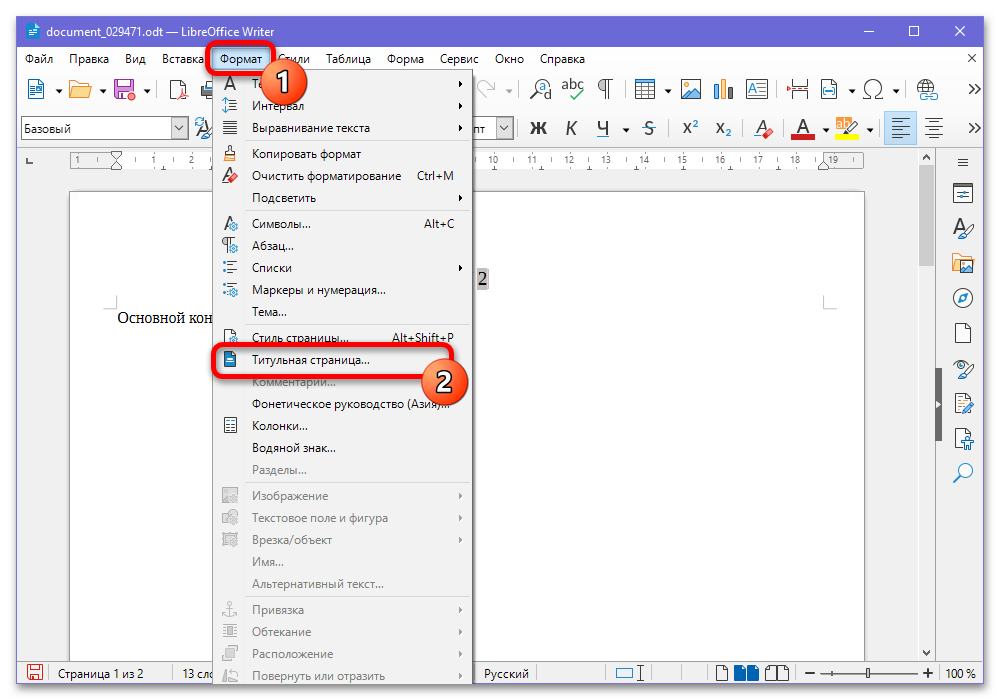Screen dimensions: 1000x700
Task: Open the Insert Table icon
Action: (x=644, y=90)
